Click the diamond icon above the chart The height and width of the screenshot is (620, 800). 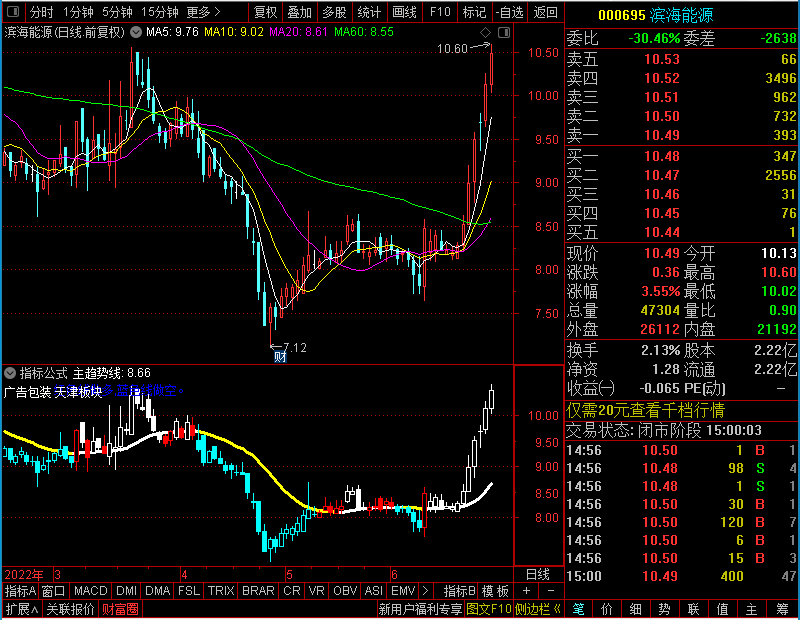tap(485, 33)
